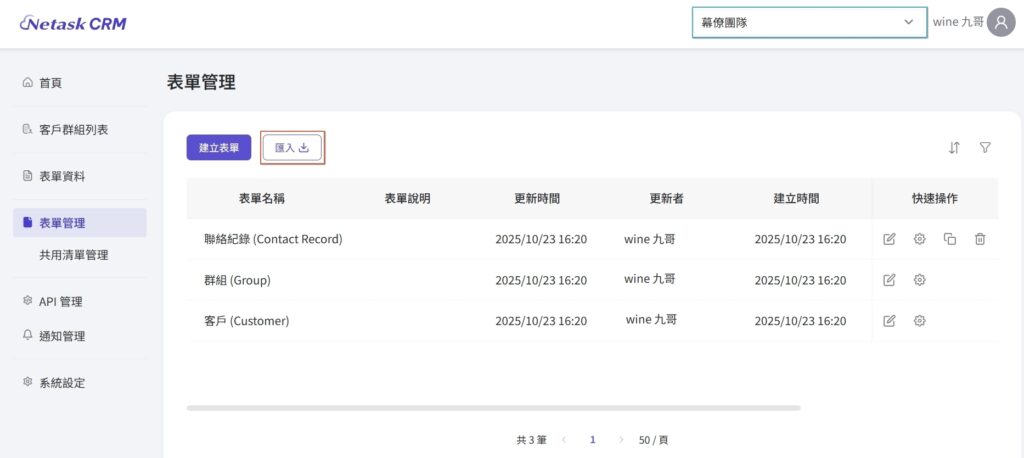Click the copy icon for 聯絡紀錄 row

click(x=950, y=239)
